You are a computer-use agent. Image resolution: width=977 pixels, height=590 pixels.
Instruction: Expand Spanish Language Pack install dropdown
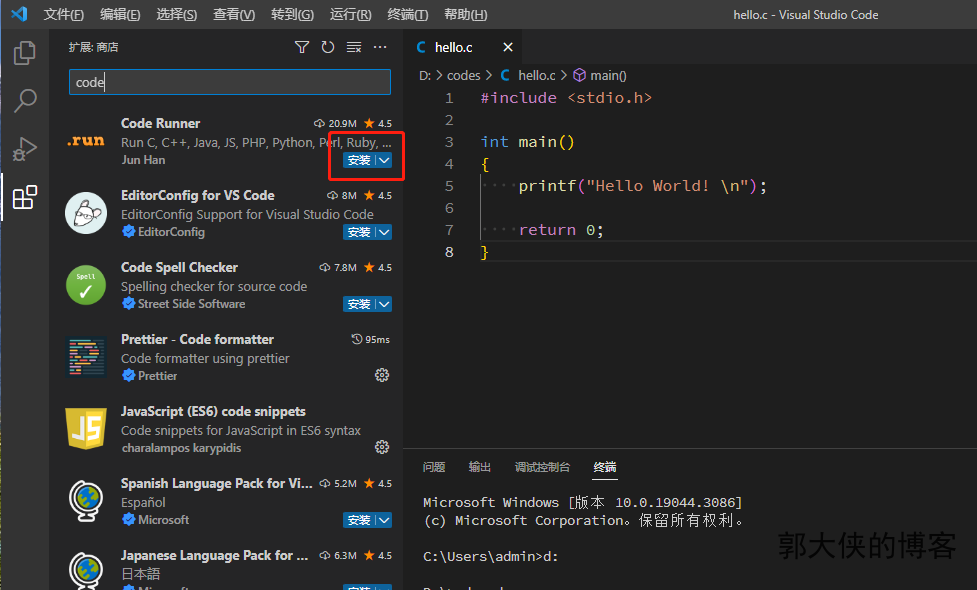[x=384, y=520]
